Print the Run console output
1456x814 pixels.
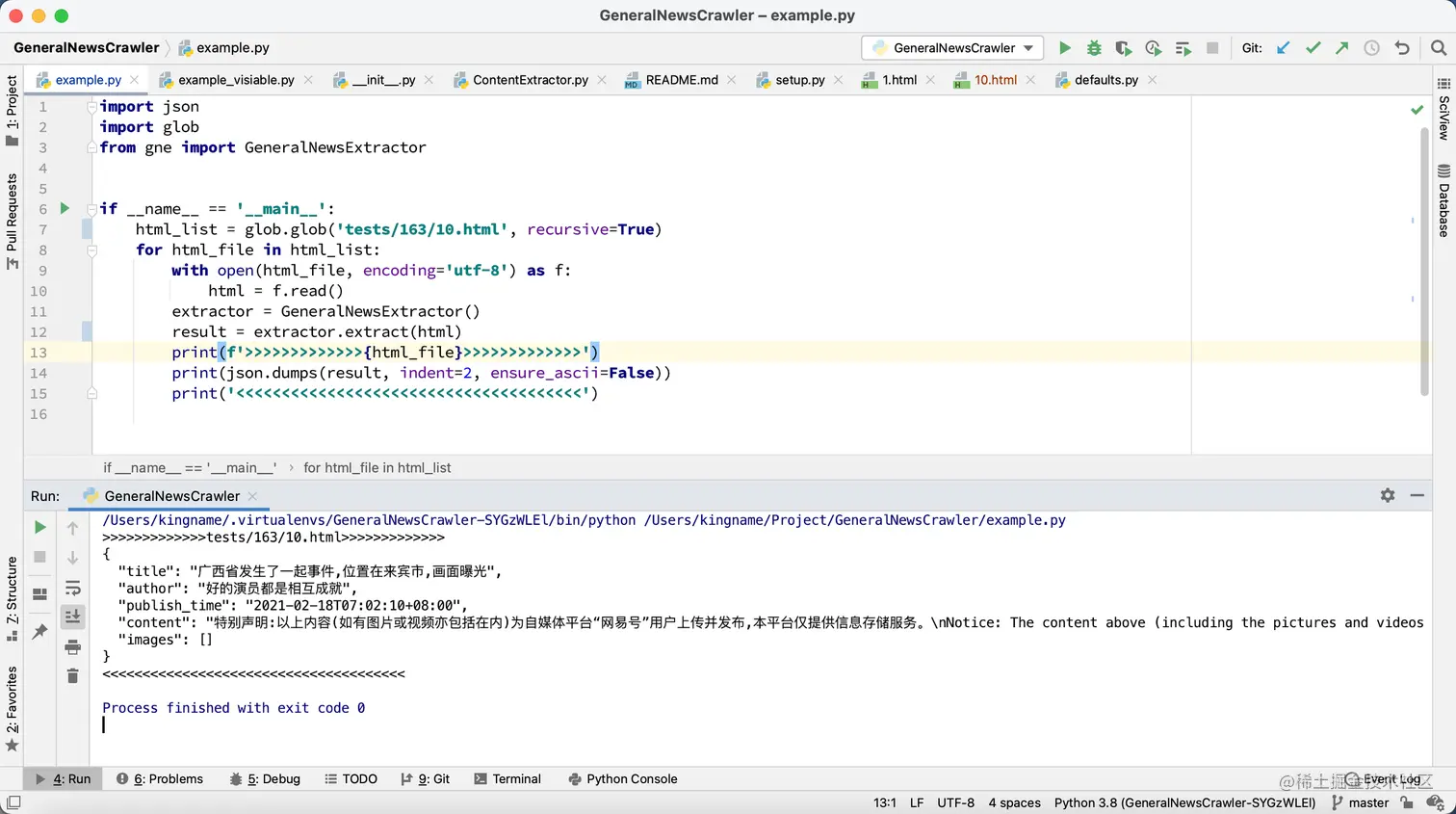72,646
